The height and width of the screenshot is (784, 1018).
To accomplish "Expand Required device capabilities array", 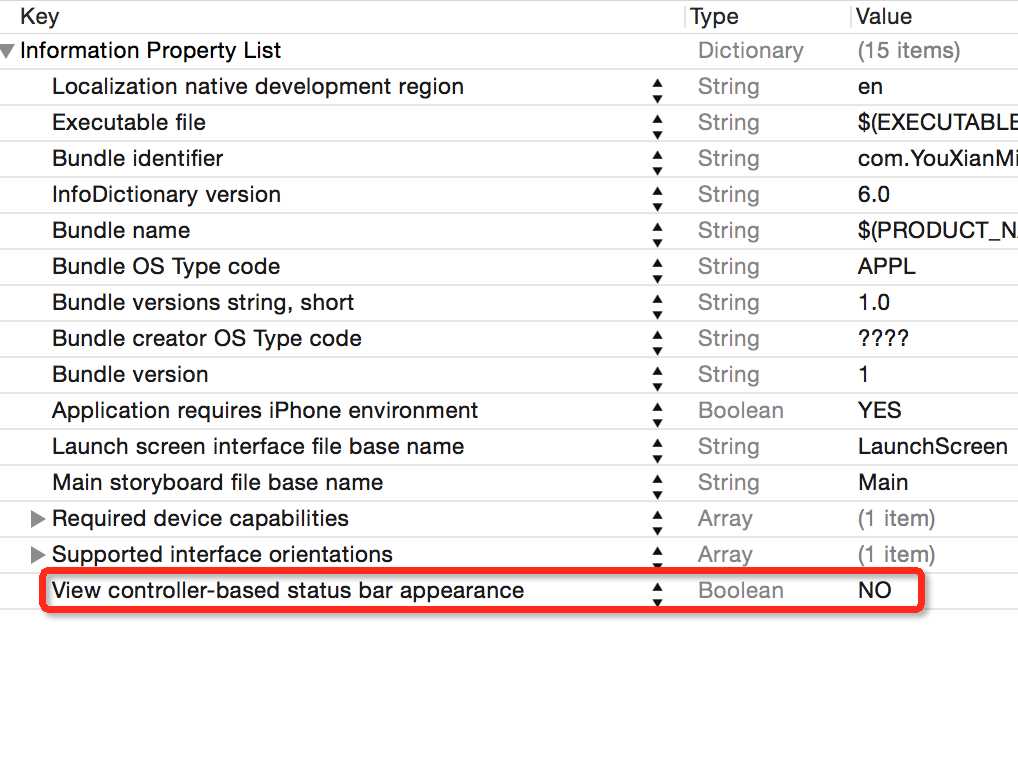I will click(x=38, y=519).
